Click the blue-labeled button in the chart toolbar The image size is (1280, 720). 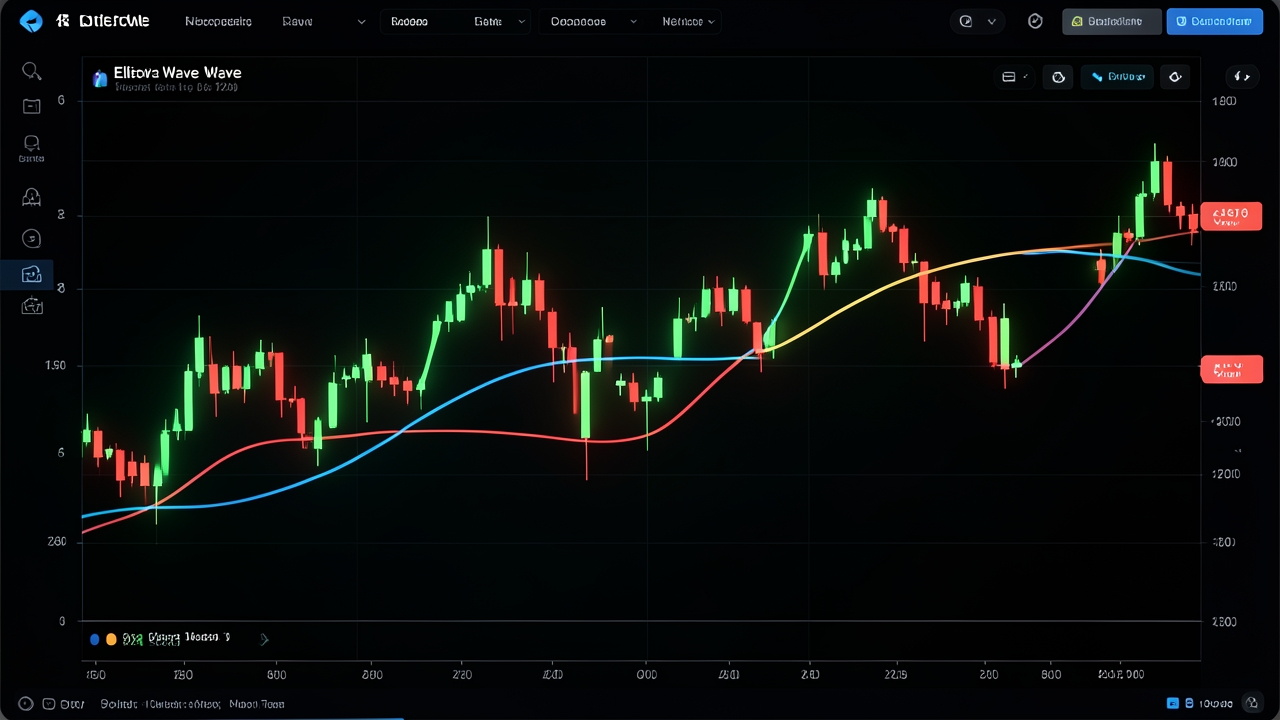pos(1117,77)
